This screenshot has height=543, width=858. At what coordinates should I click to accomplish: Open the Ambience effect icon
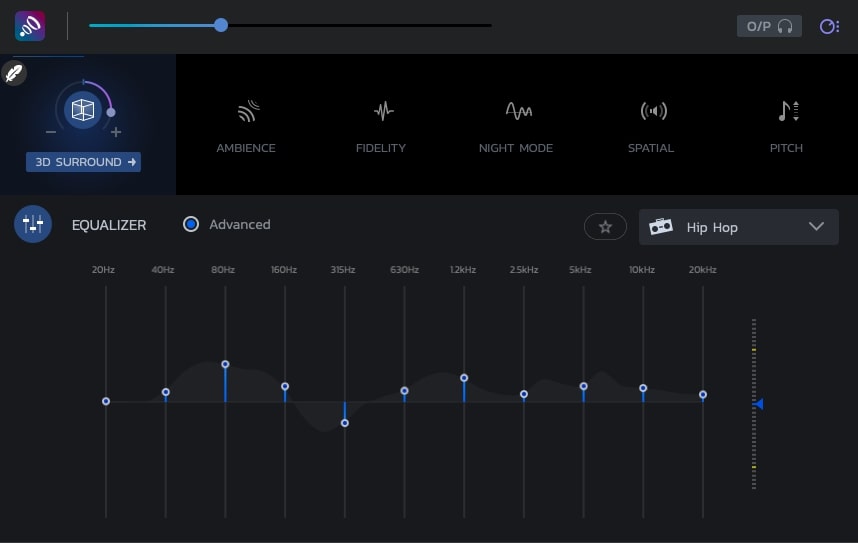pos(246,111)
